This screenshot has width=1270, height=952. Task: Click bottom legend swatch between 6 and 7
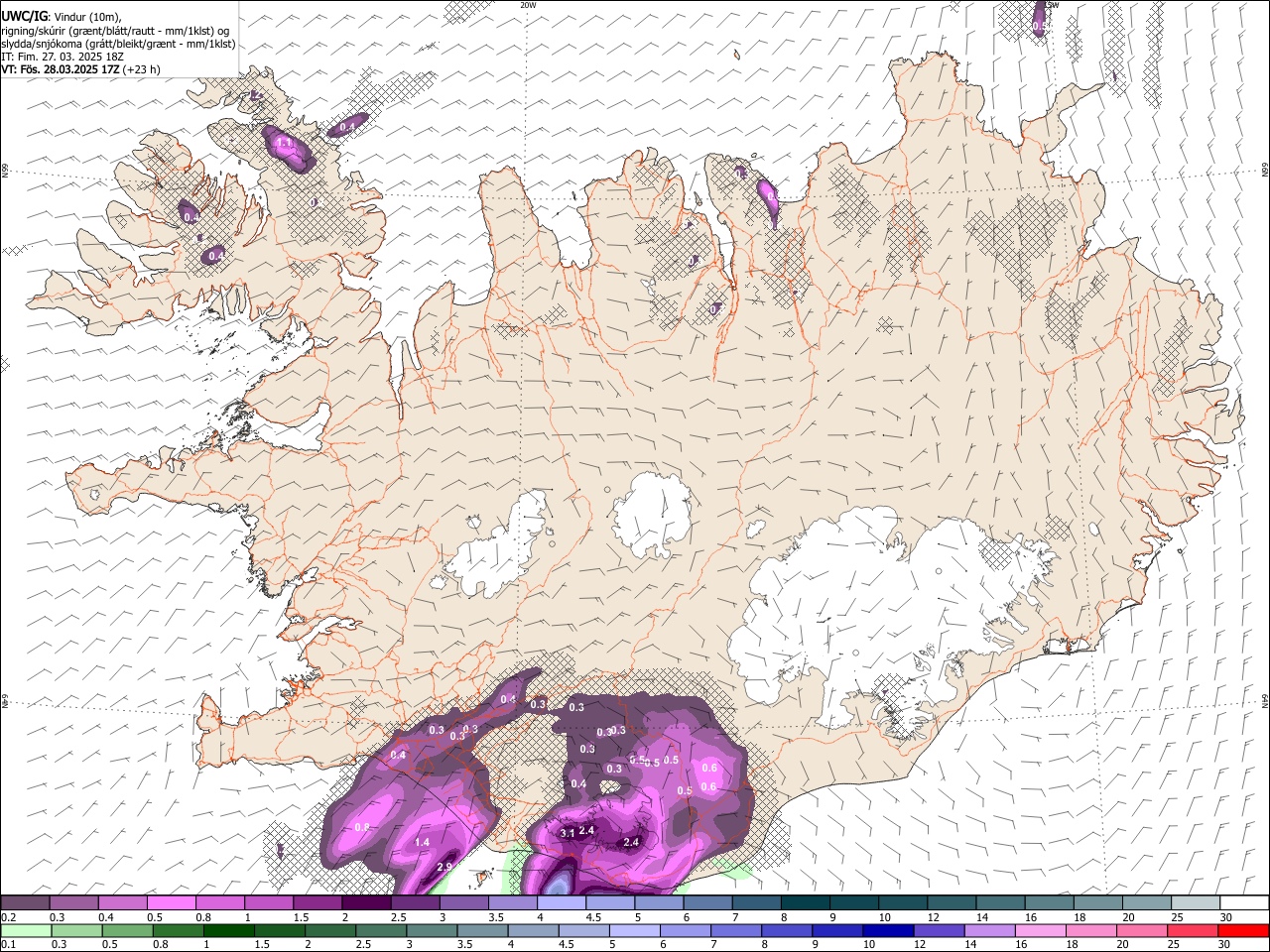click(x=686, y=930)
